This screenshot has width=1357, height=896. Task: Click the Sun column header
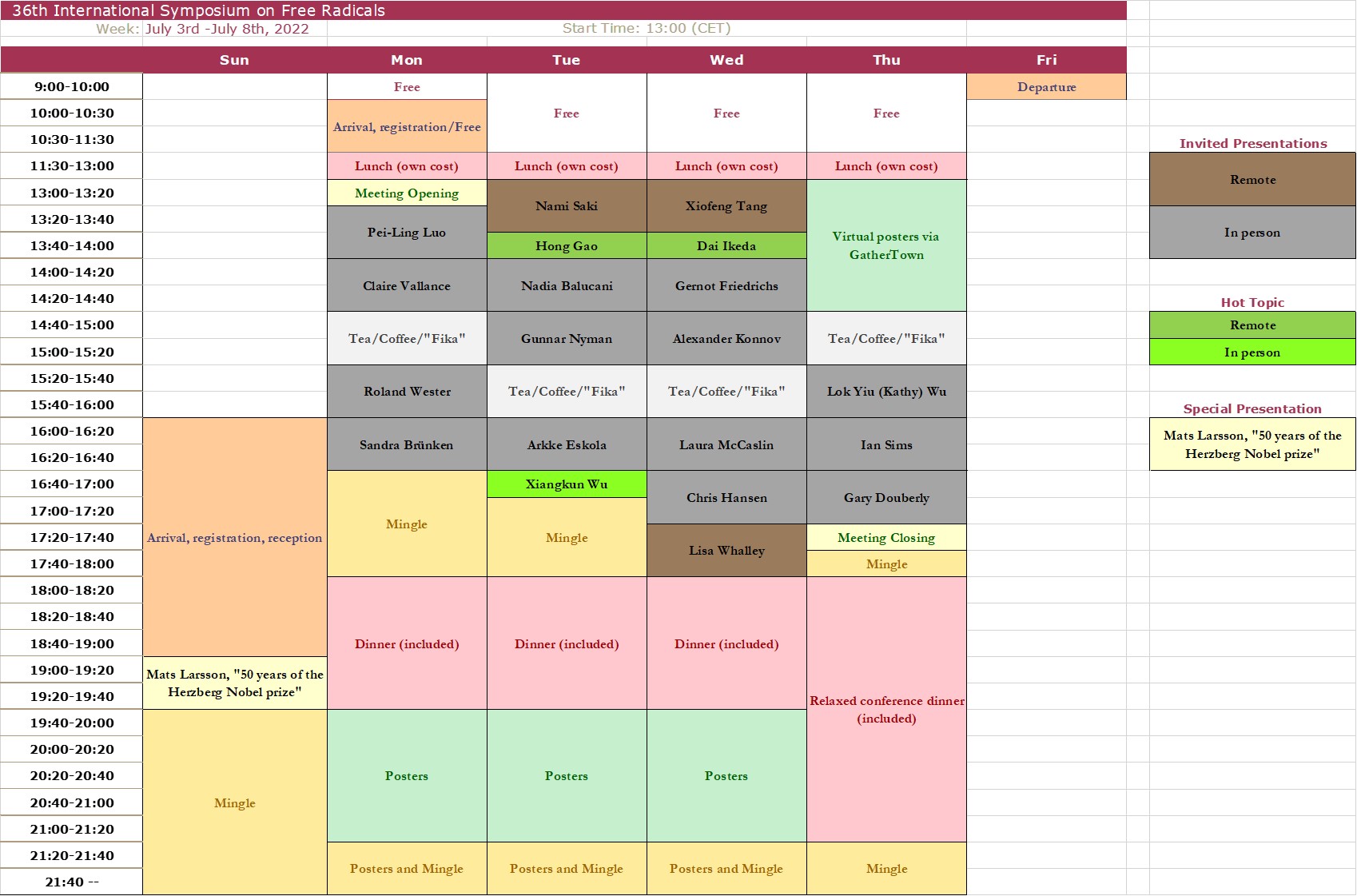(235, 60)
